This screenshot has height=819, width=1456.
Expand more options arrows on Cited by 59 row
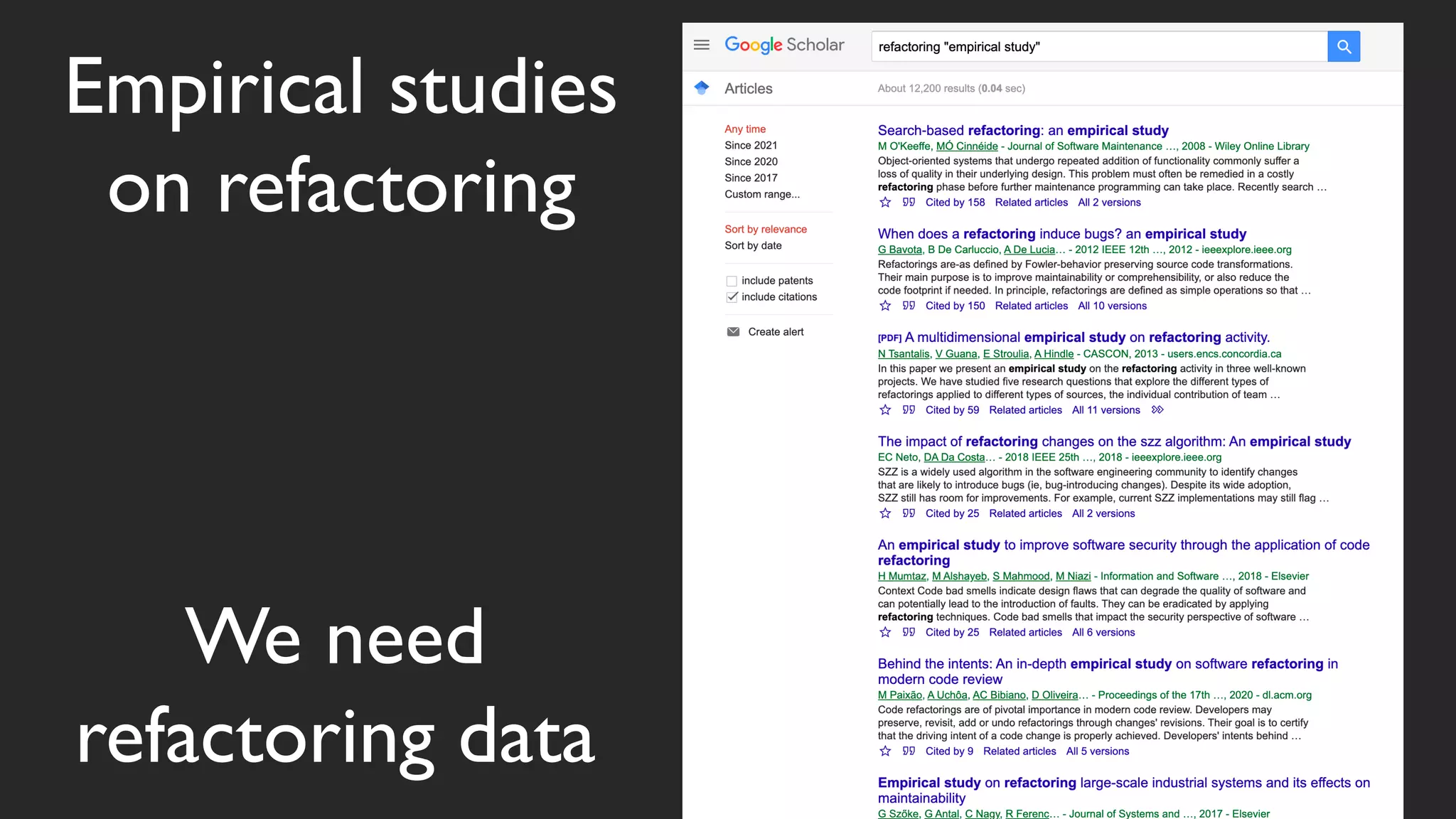(1157, 410)
